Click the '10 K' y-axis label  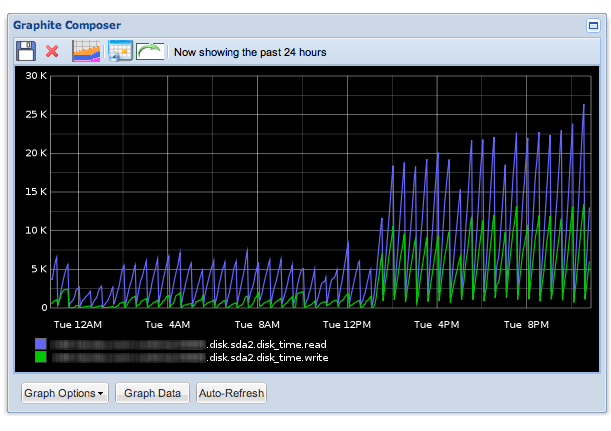click(36, 230)
